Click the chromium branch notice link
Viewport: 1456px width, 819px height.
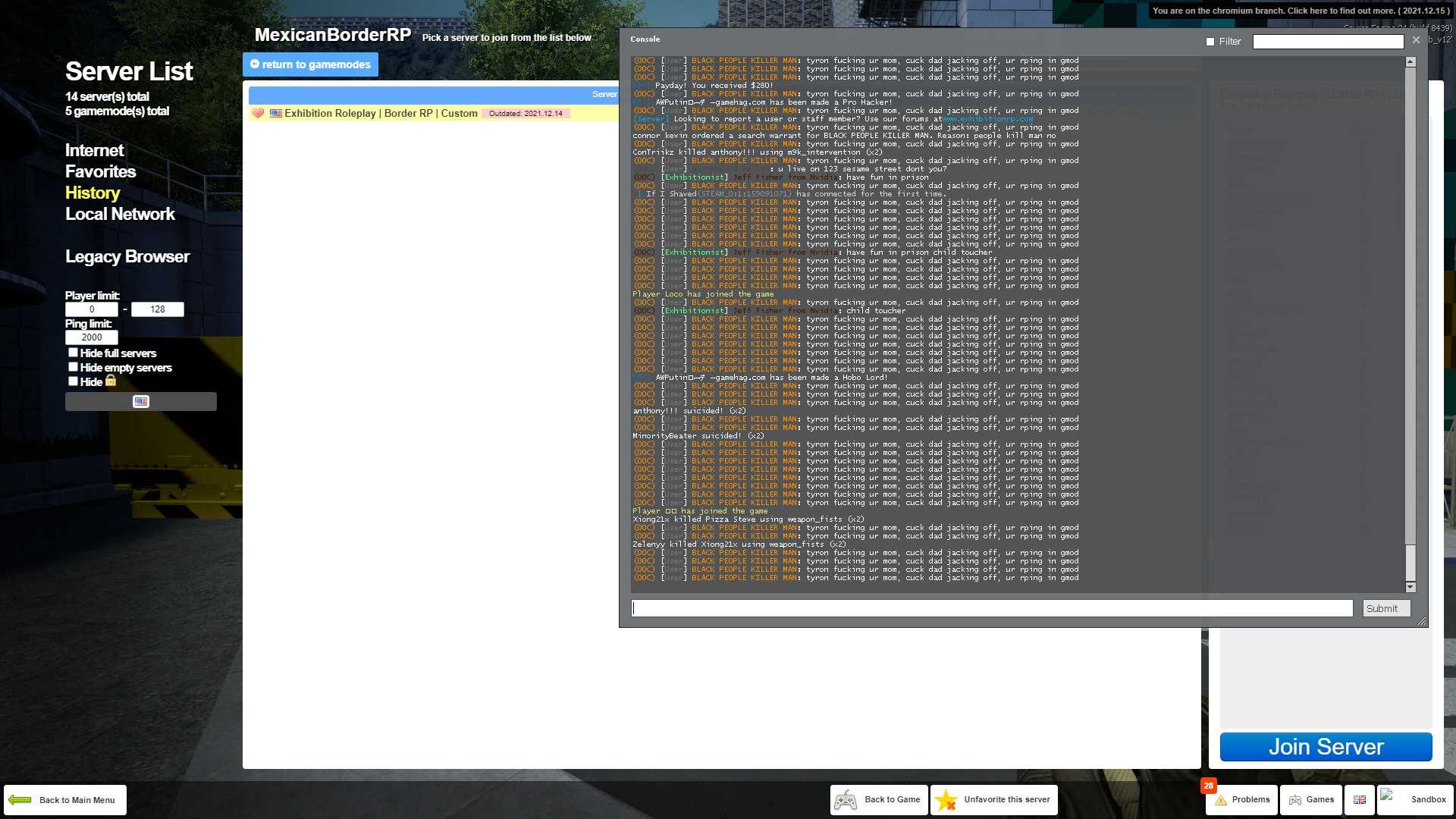click(x=1301, y=11)
